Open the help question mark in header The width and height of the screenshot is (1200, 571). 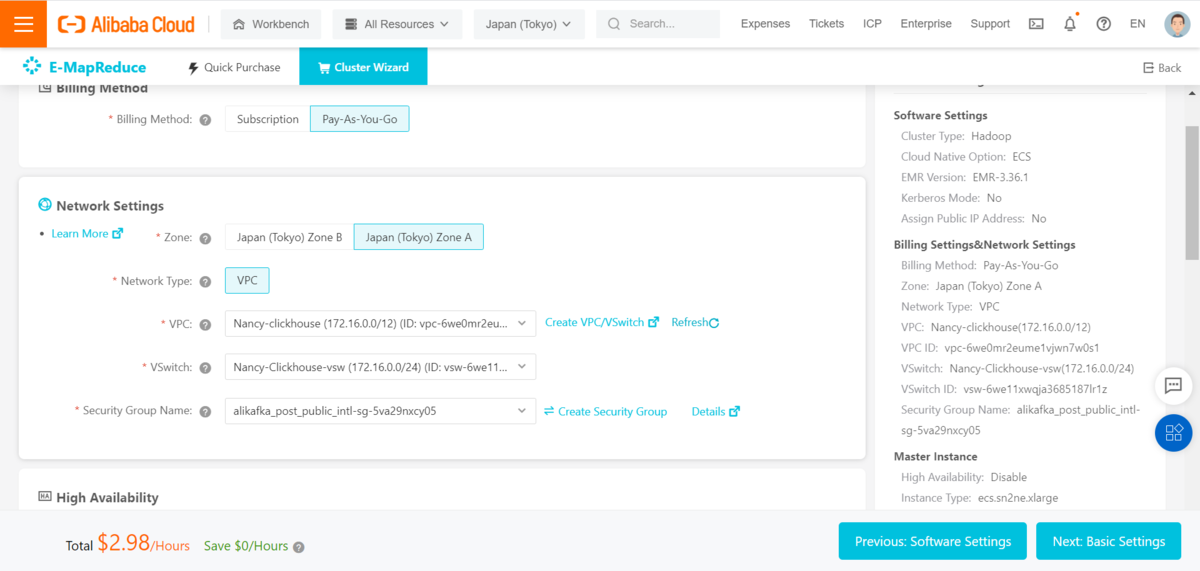tap(1104, 24)
